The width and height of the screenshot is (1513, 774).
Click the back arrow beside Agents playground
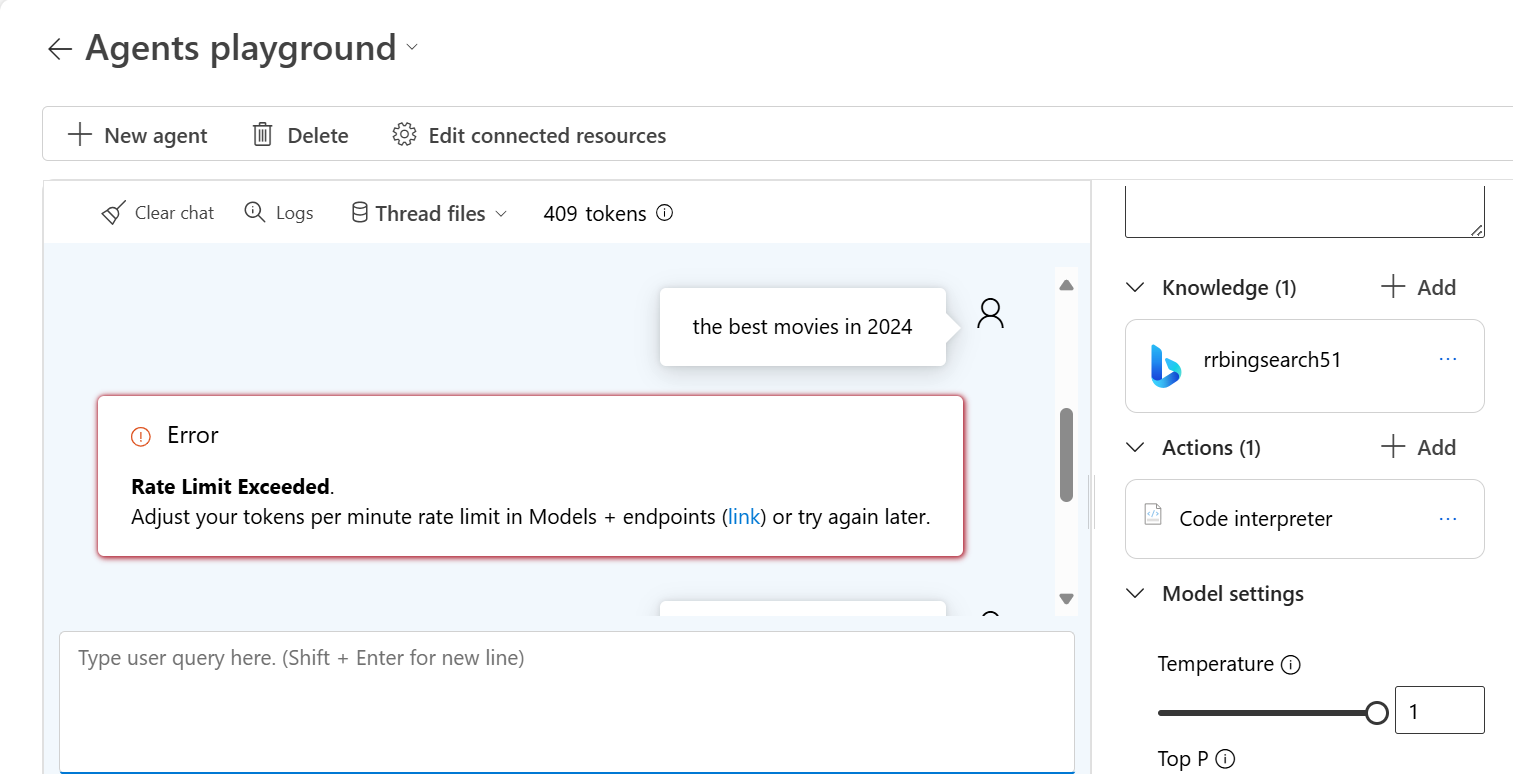(x=60, y=49)
